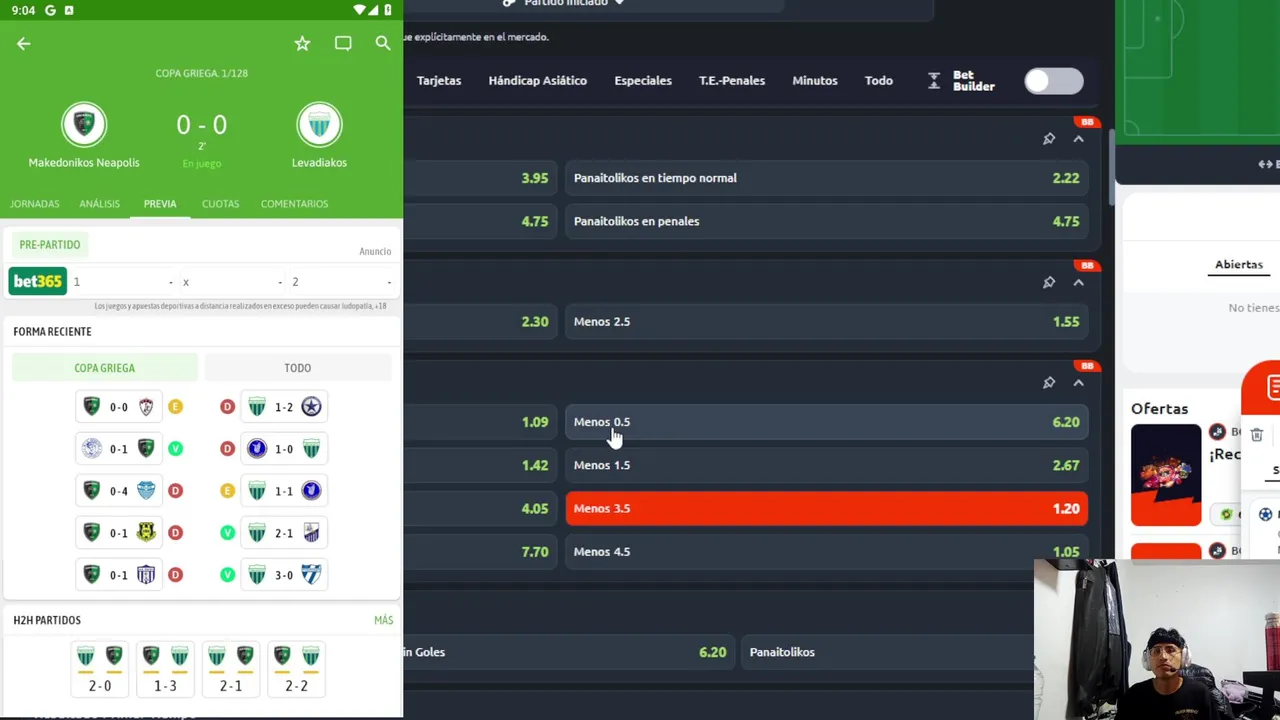Open the recent 3-0 Levadiakos result
The image size is (1280, 720).
(284, 575)
